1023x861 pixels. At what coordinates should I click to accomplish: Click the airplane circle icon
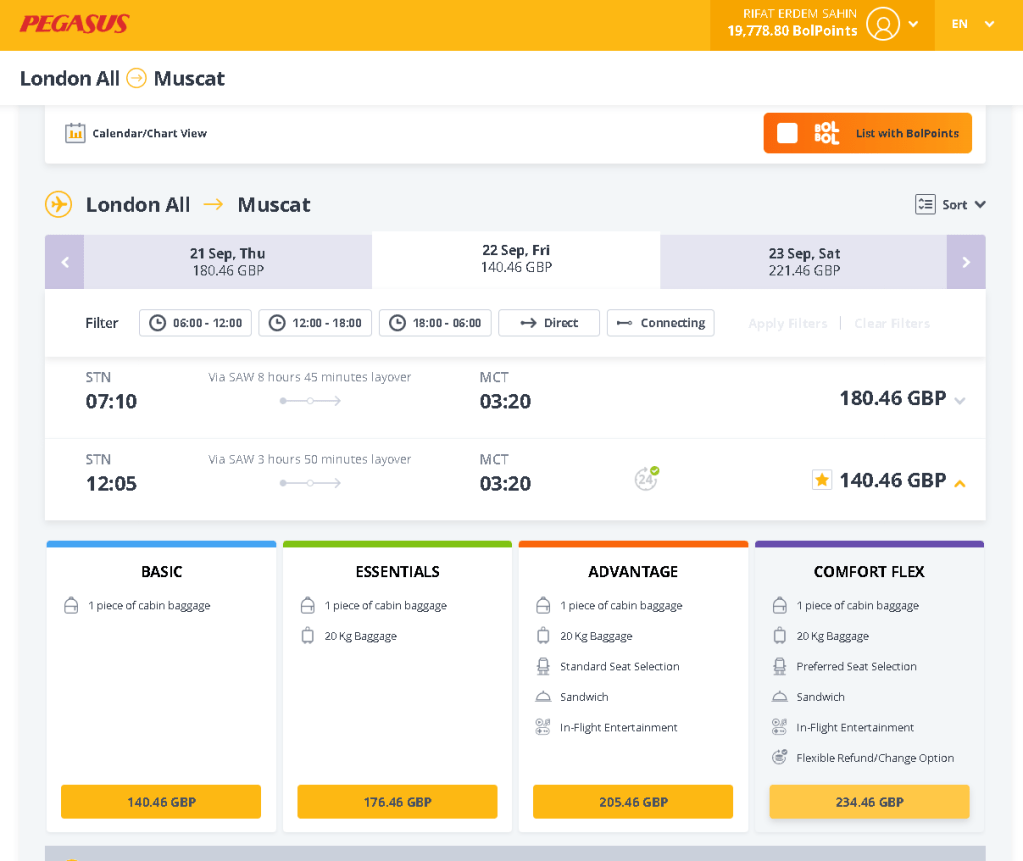pos(58,204)
